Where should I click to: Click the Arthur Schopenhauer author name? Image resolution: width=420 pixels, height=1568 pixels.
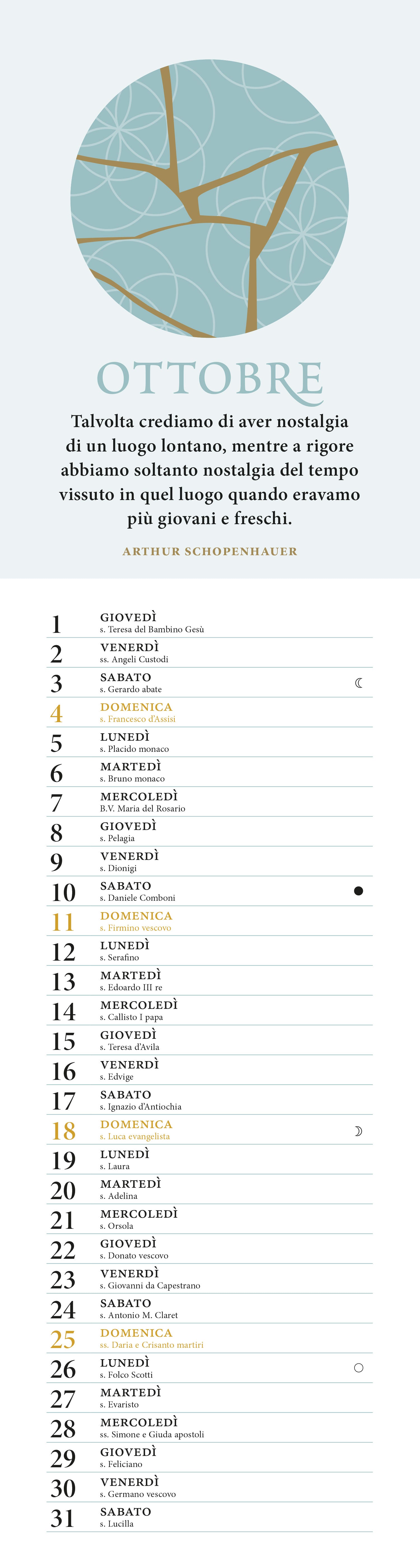tap(209, 551)
